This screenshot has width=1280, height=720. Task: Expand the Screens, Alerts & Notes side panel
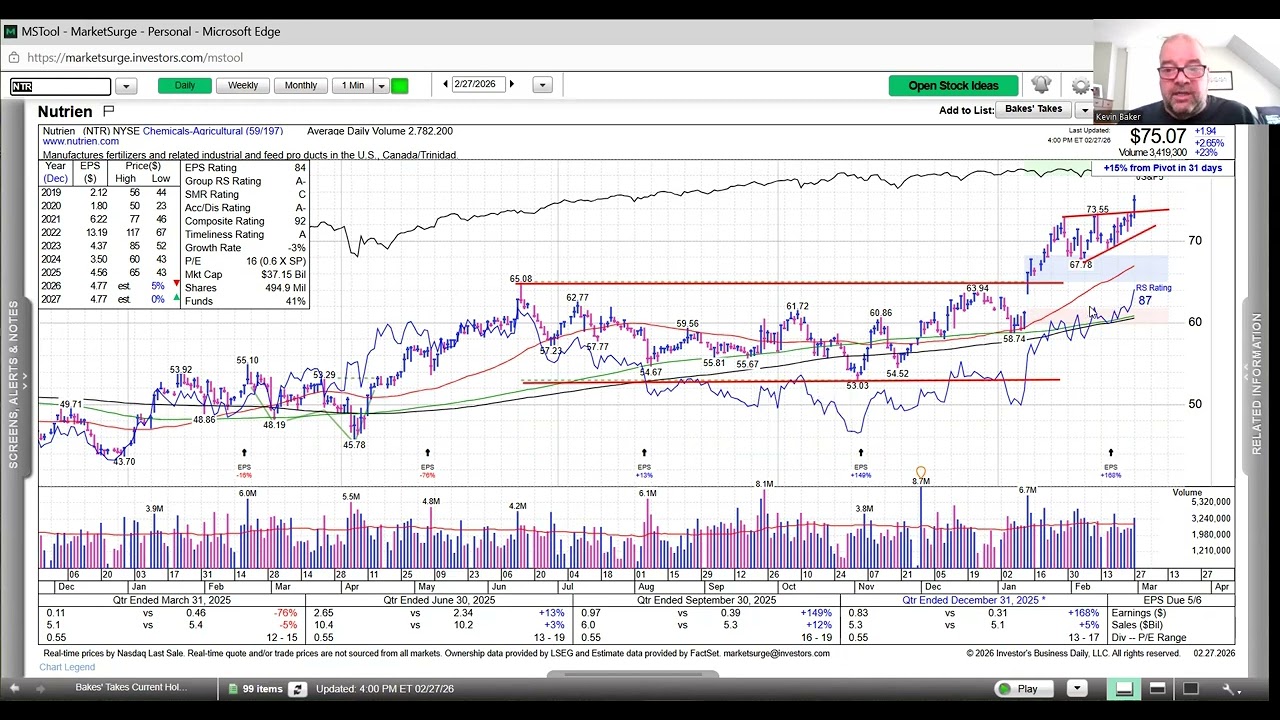click(14, 385)
